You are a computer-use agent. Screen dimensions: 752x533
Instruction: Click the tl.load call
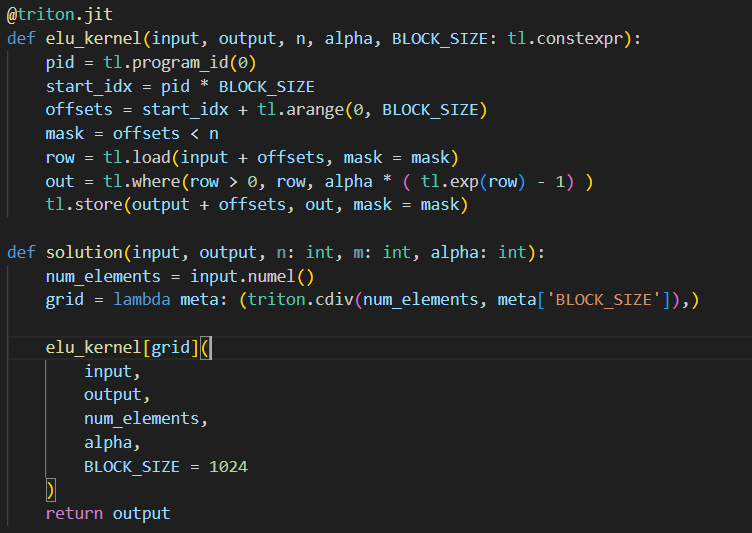281,157
